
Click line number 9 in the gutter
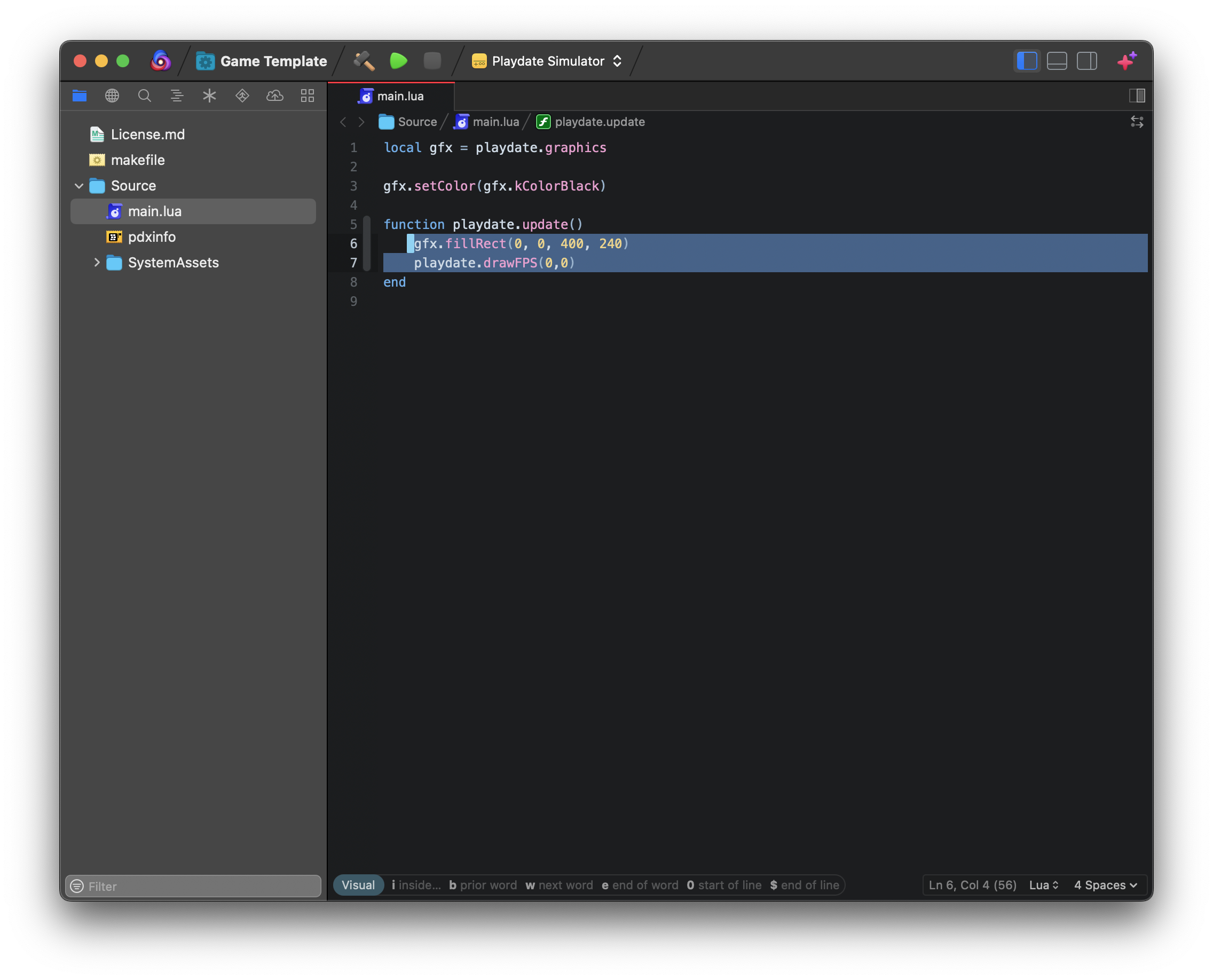pyautogui.click(x=353, y=302)
